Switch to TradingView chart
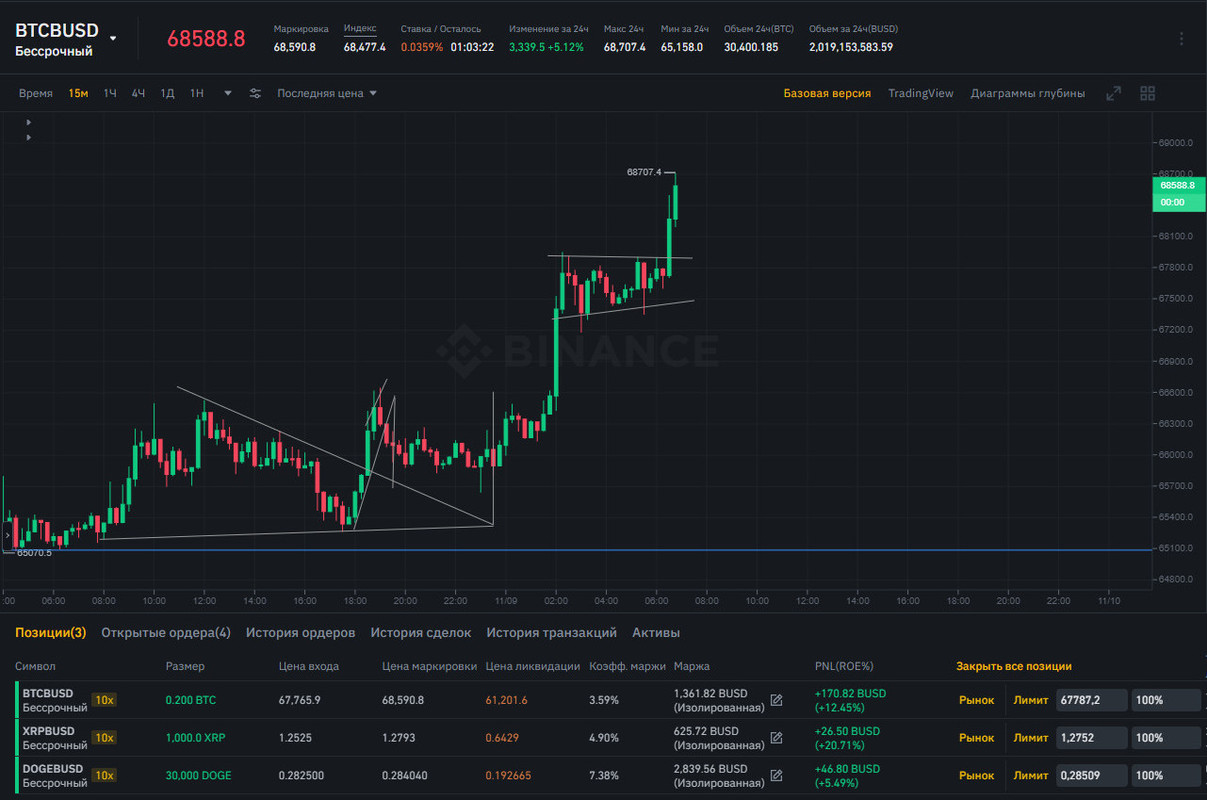Screen dimensions: 1207x800 (921, 93)
